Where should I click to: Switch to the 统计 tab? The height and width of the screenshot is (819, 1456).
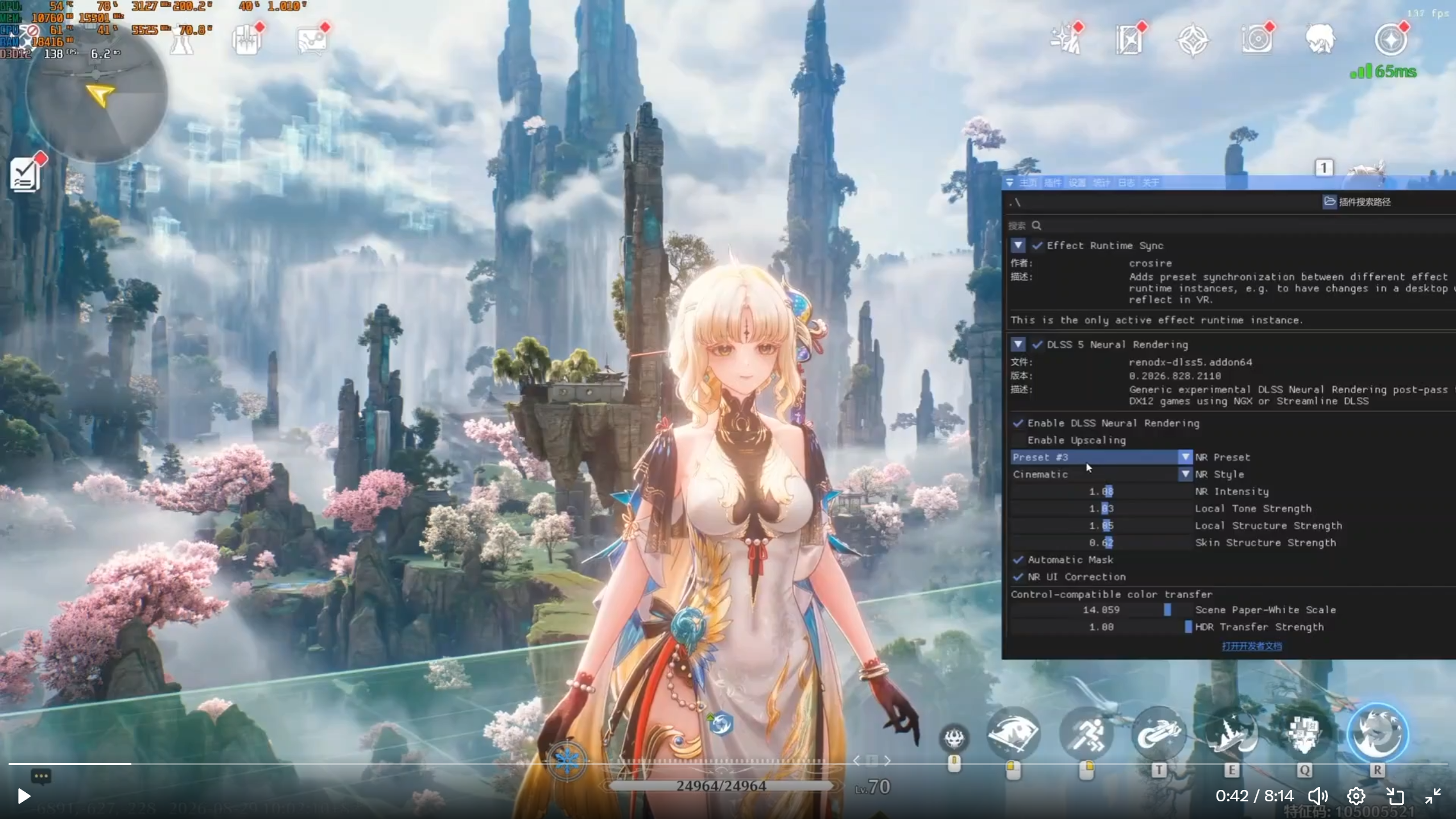tap(1102, 183)
